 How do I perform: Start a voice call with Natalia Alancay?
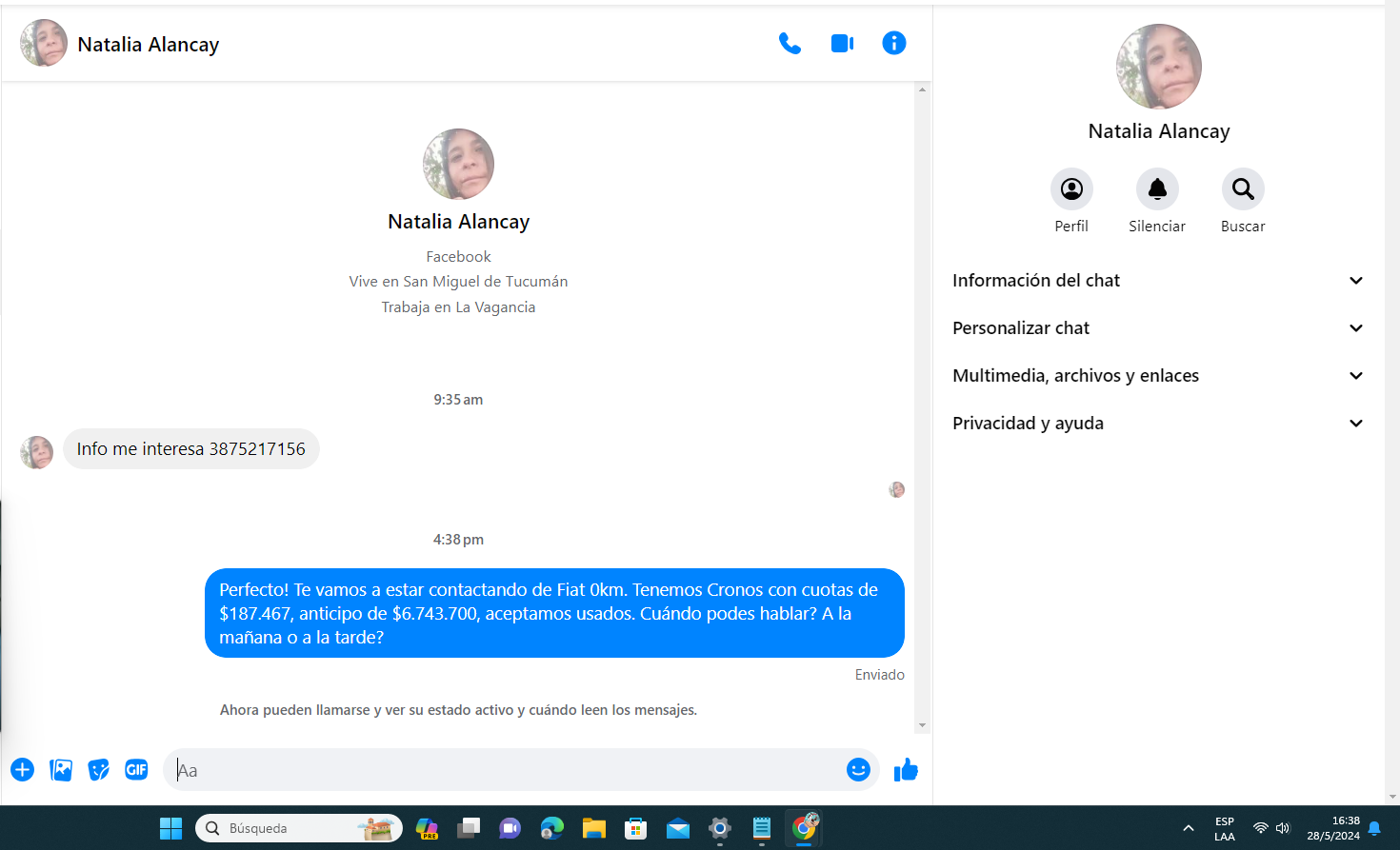click(x=790, y=44)
